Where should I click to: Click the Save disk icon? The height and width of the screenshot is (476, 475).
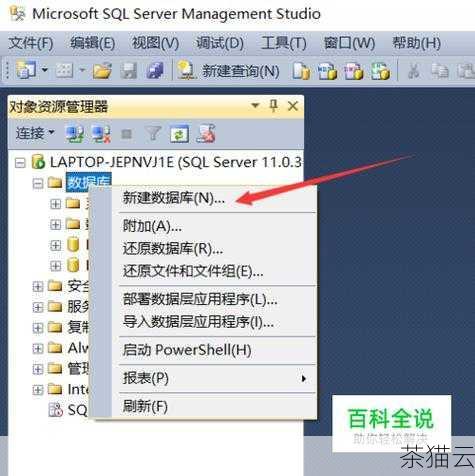click(x=128, y=71)
